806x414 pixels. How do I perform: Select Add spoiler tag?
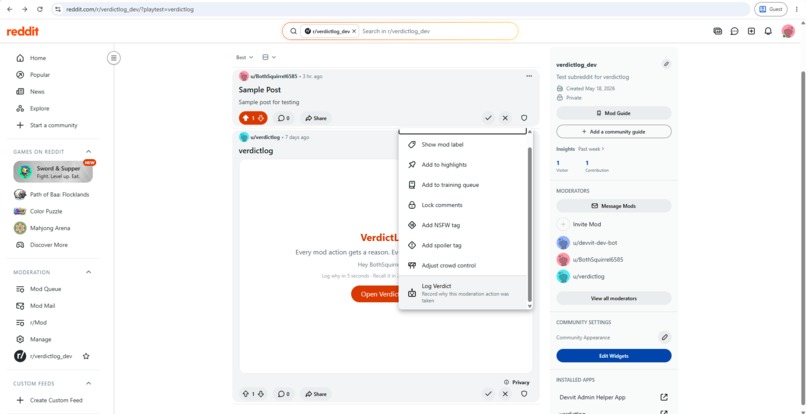coord(463,245)
